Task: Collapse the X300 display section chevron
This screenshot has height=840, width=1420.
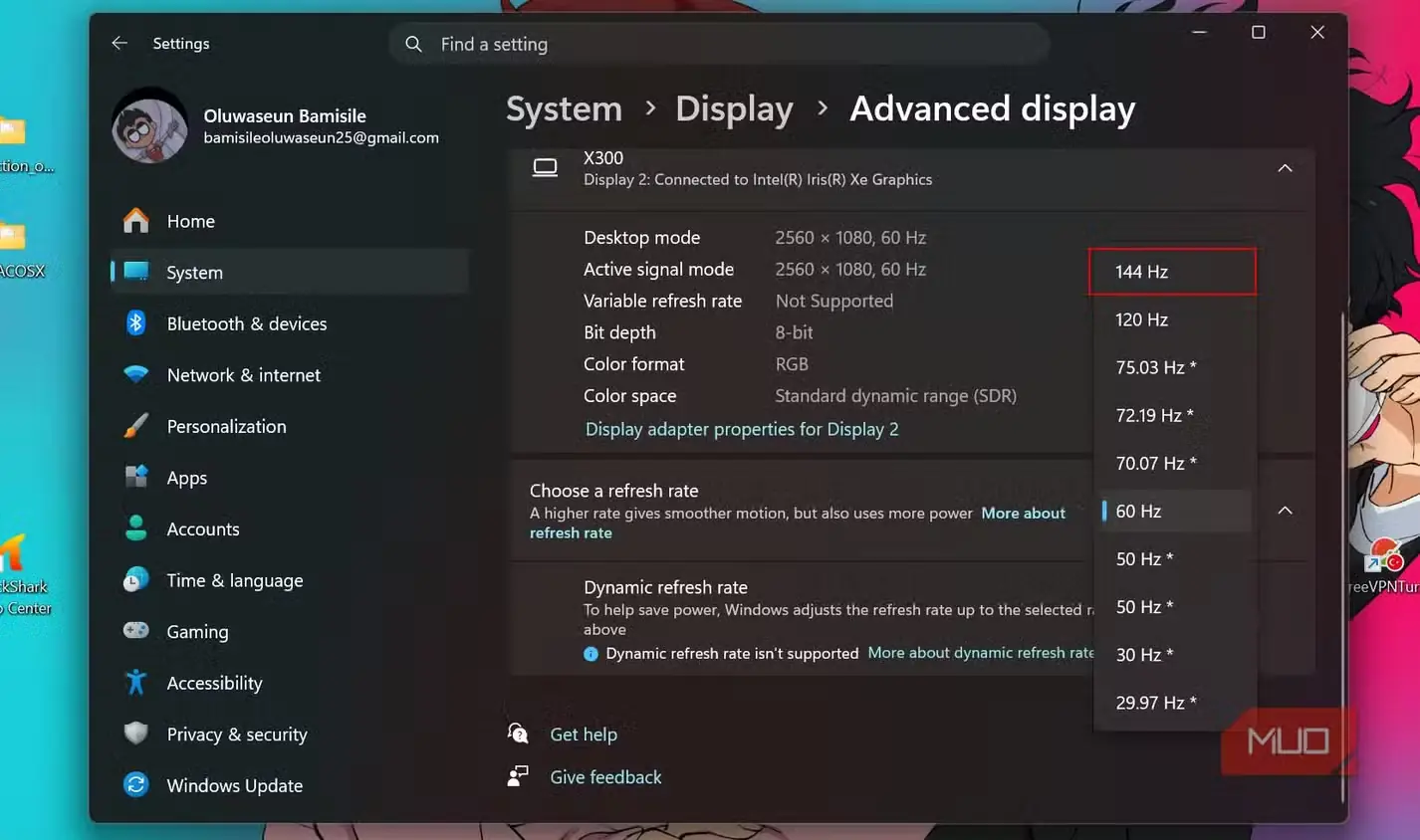Action: click(x=1285, y=168)
